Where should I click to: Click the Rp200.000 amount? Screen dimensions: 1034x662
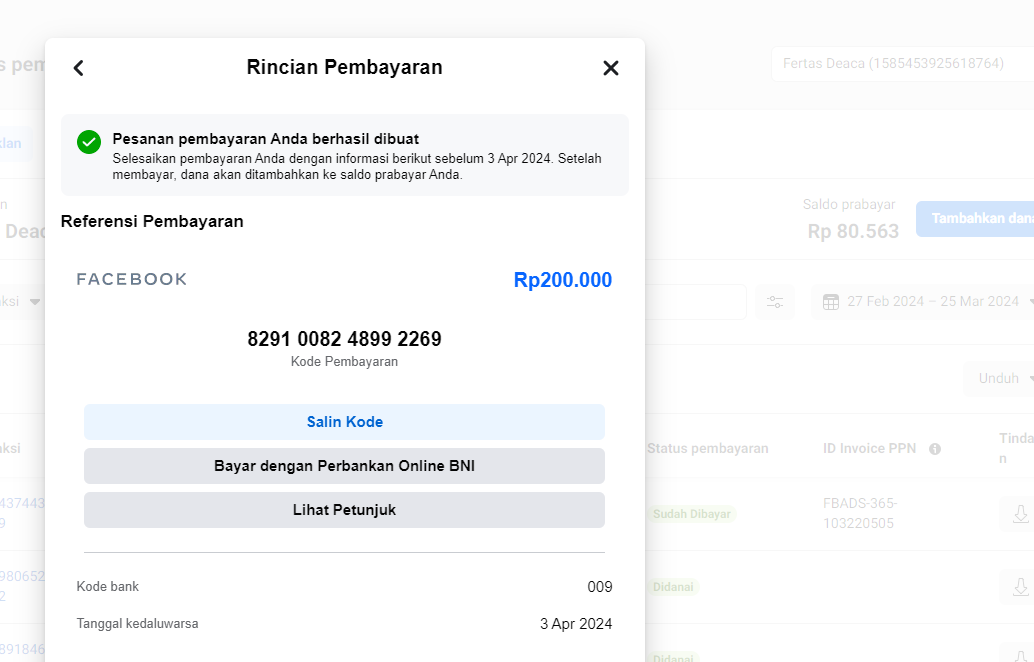563,280
